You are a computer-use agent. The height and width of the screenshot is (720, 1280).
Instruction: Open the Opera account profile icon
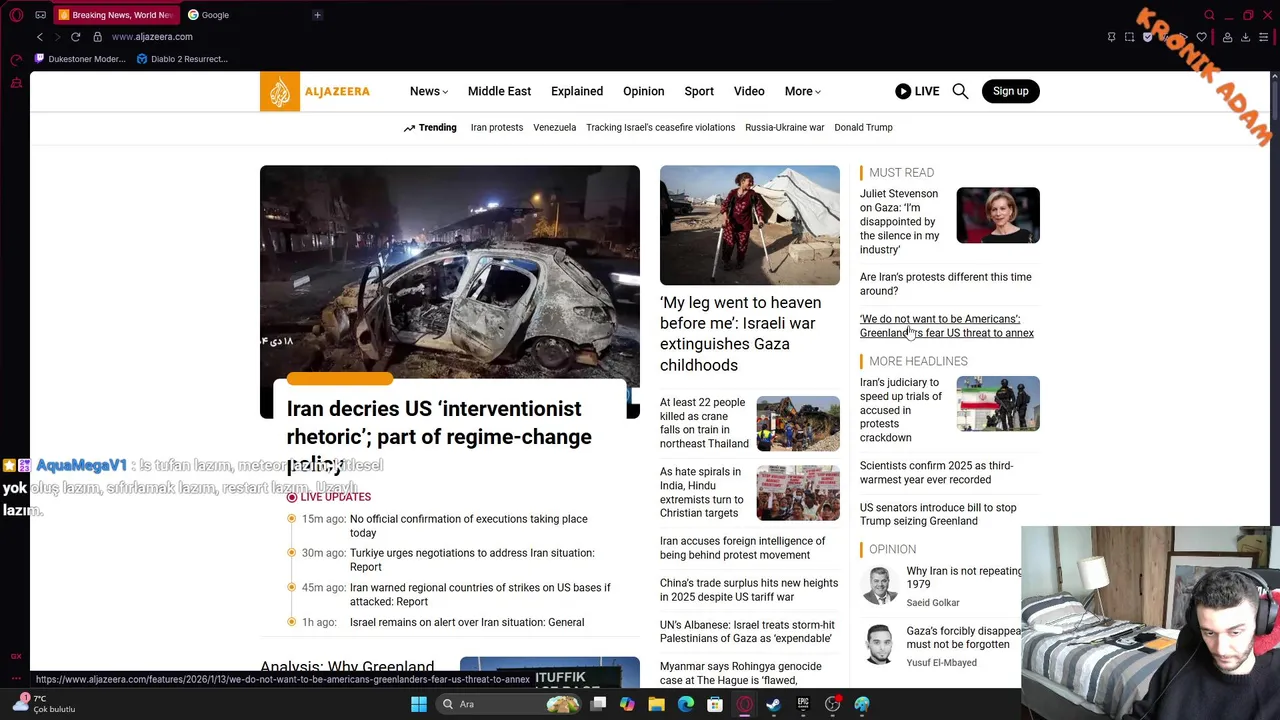tap(1227, 37)
